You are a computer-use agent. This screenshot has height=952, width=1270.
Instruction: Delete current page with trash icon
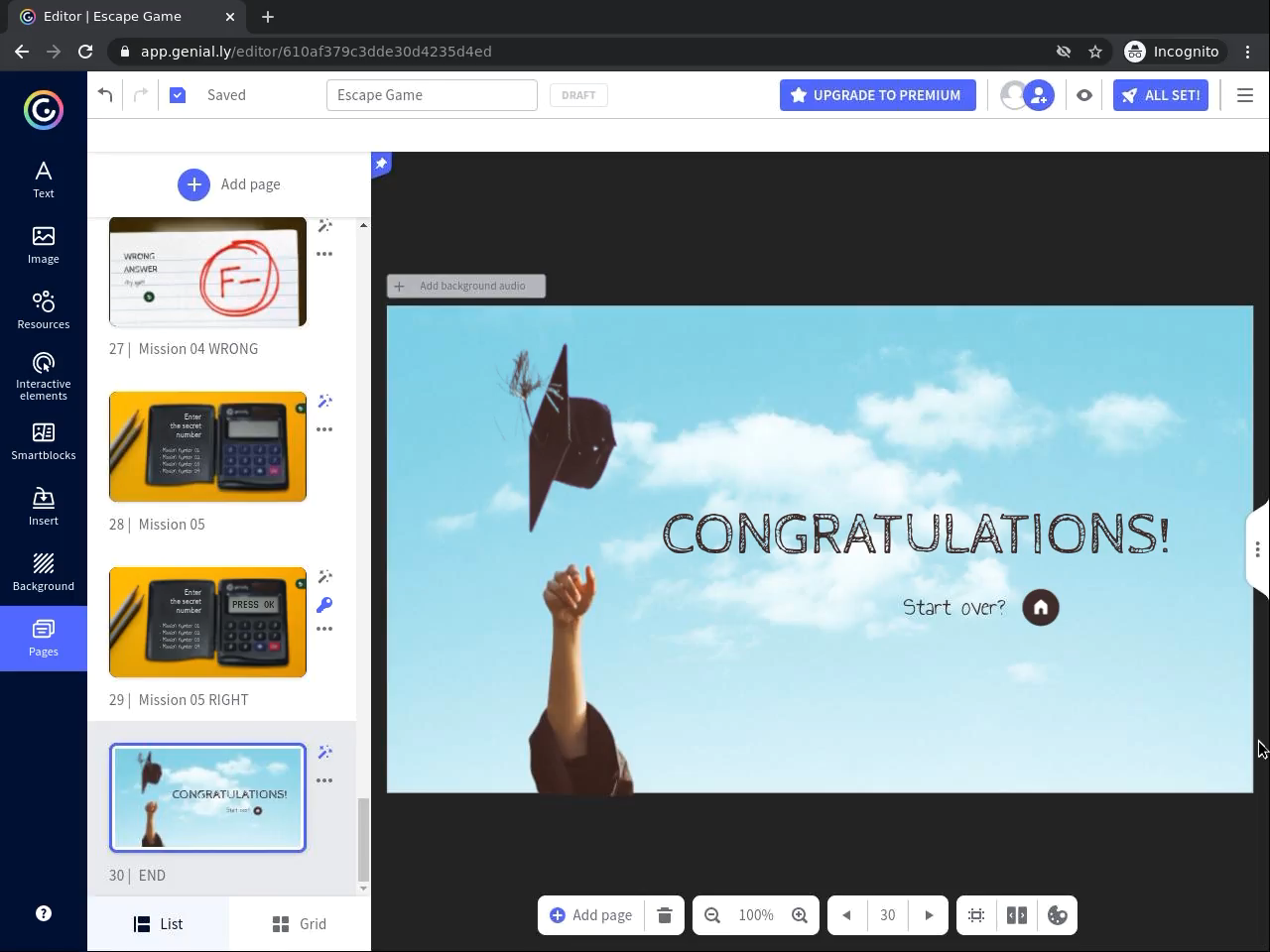pyautogui.click(x=665, y=915)
